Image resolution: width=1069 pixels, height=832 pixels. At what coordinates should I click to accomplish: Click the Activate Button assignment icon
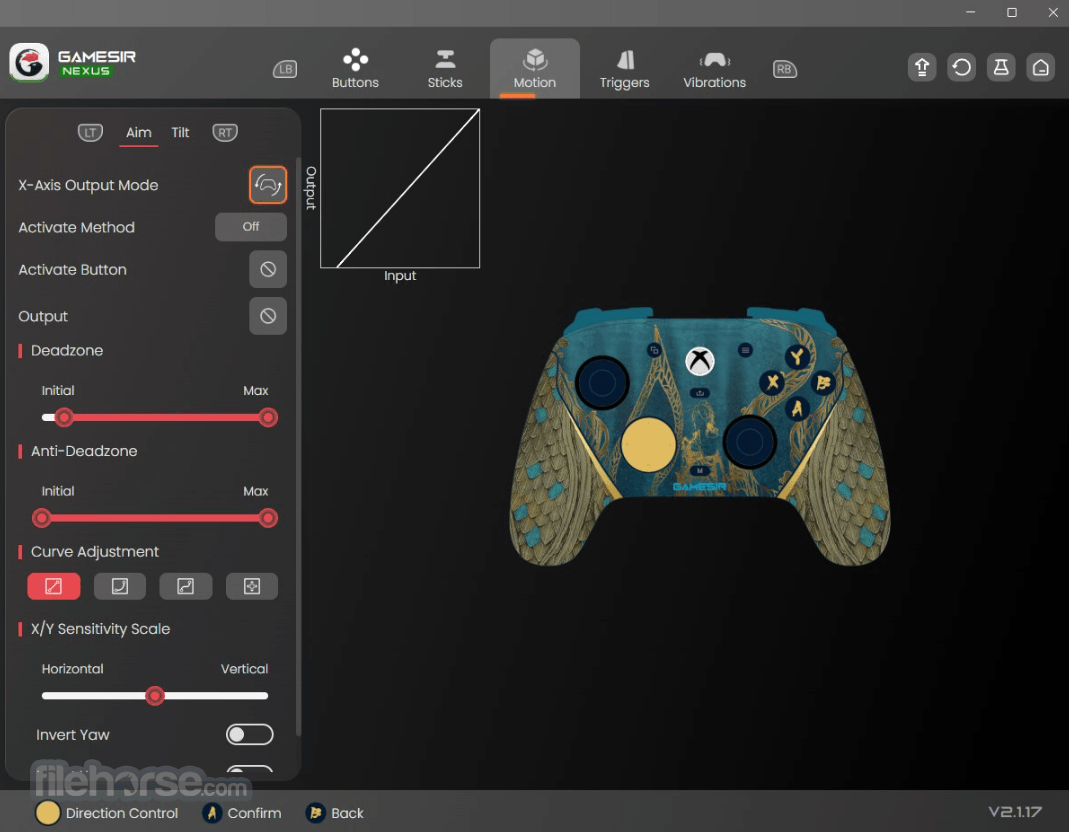[268, 269]
